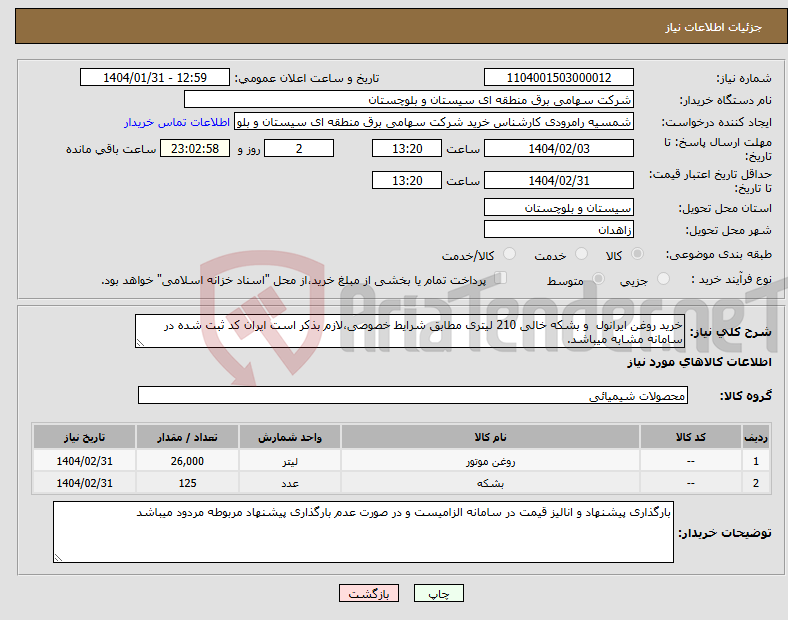Click the price validity date 1404/02/31 field
The height and width of the screenshot is (620, 788).
tap(558, 180)
